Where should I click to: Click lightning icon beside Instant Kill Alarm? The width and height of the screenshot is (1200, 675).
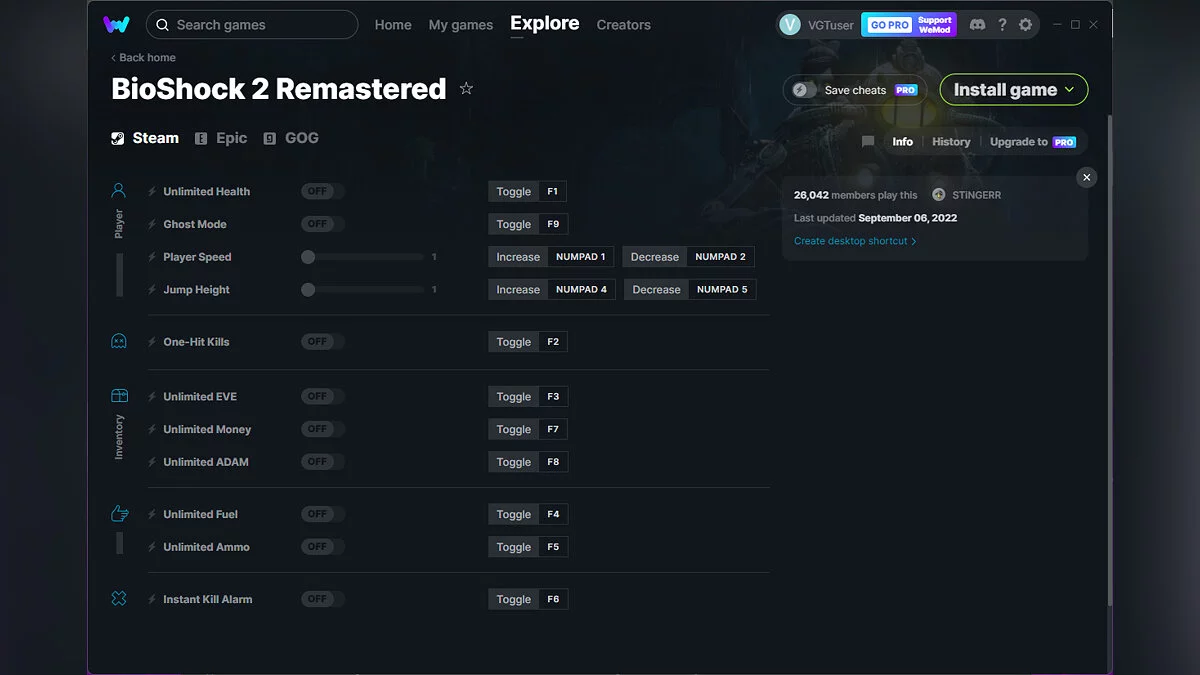[x=152, y=599]
